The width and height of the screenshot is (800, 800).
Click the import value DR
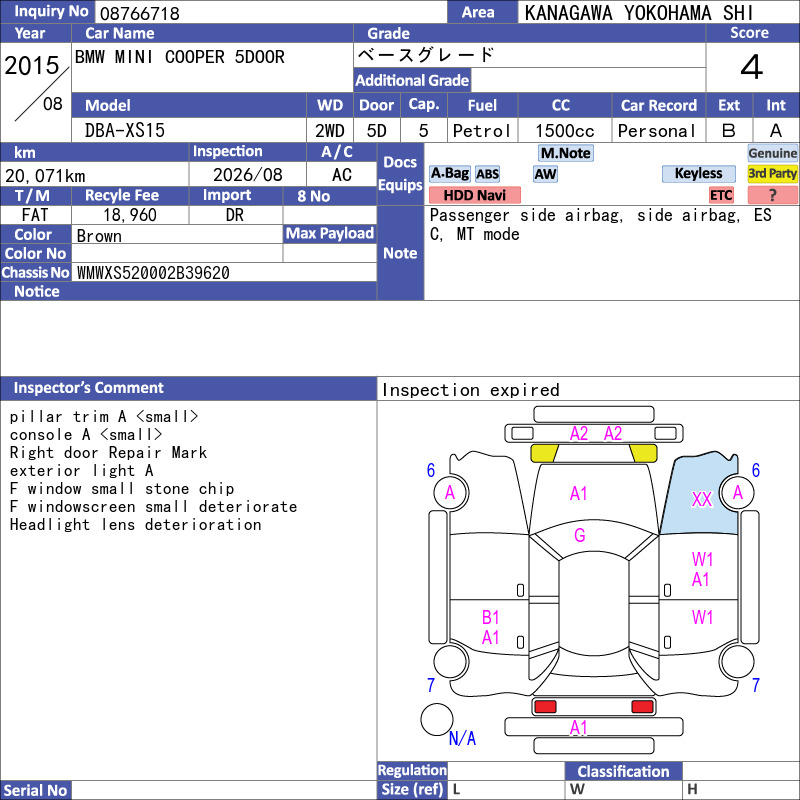point(235,215)
